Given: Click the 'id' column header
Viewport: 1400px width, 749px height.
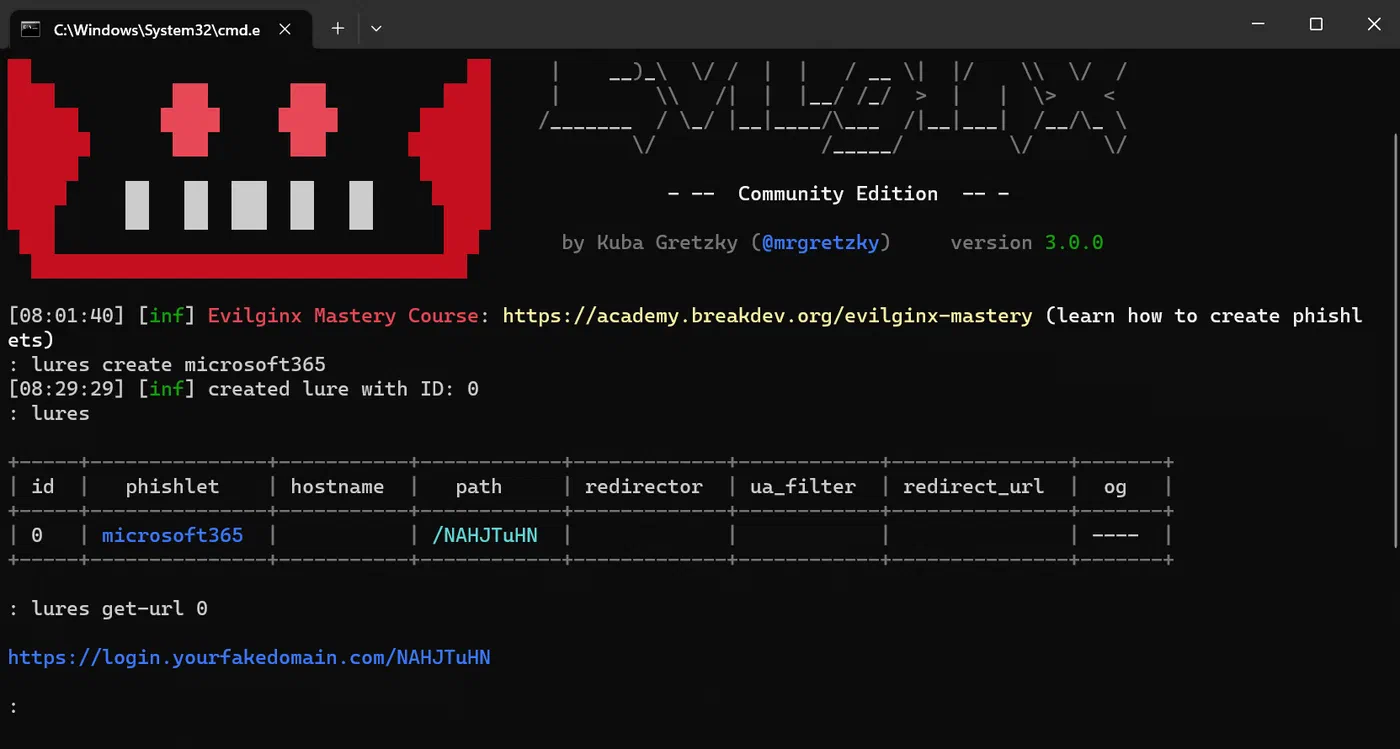Looking at the screenshot, I should pos(43,487).
